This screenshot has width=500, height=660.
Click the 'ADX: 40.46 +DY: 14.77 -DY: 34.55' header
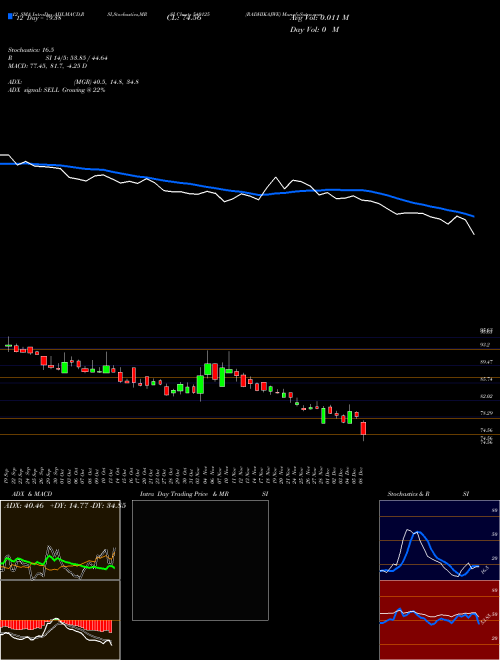(x=65, y=506)
